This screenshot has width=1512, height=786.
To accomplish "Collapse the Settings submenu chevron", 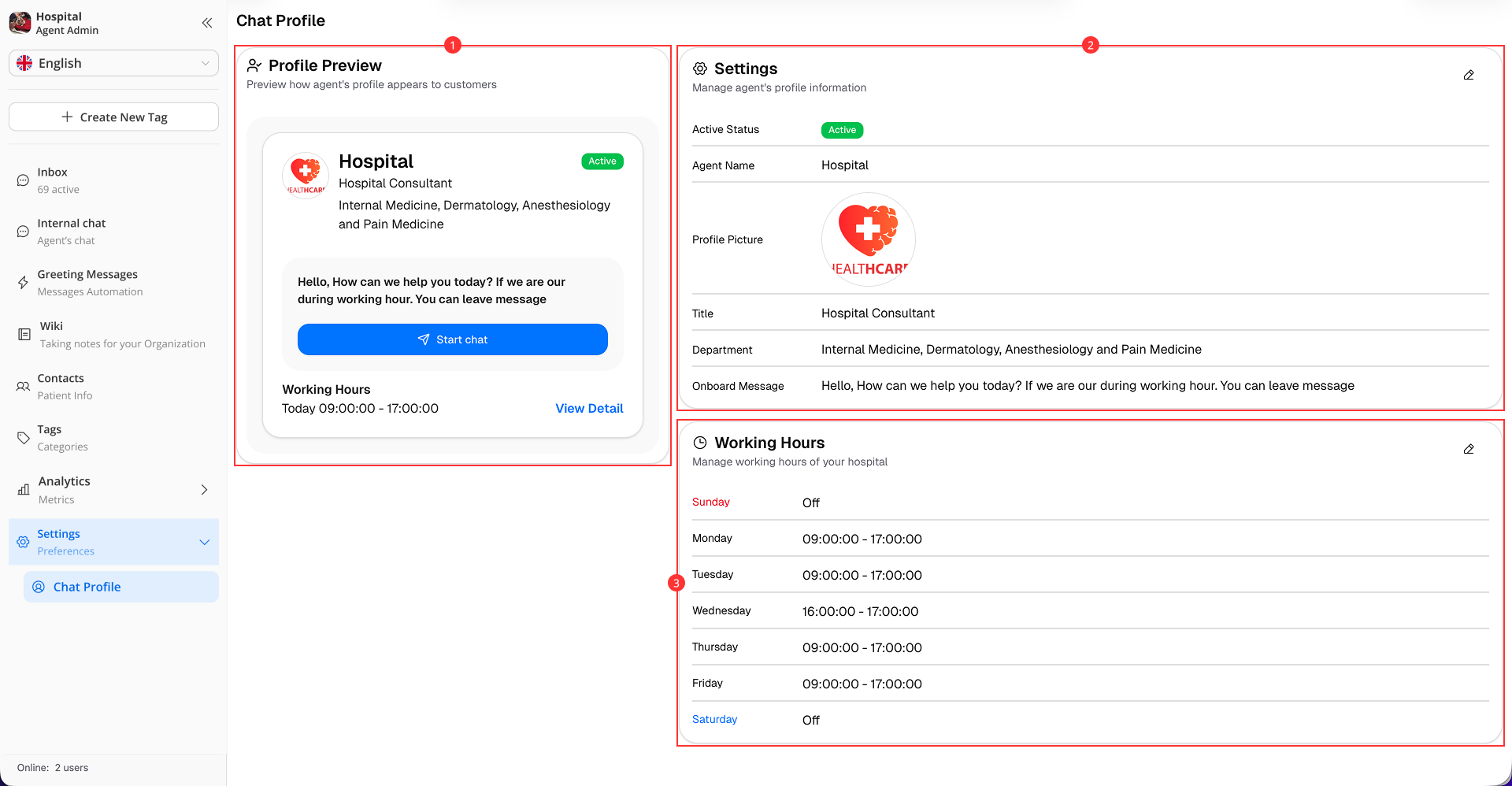I will [x=204, y=542].
